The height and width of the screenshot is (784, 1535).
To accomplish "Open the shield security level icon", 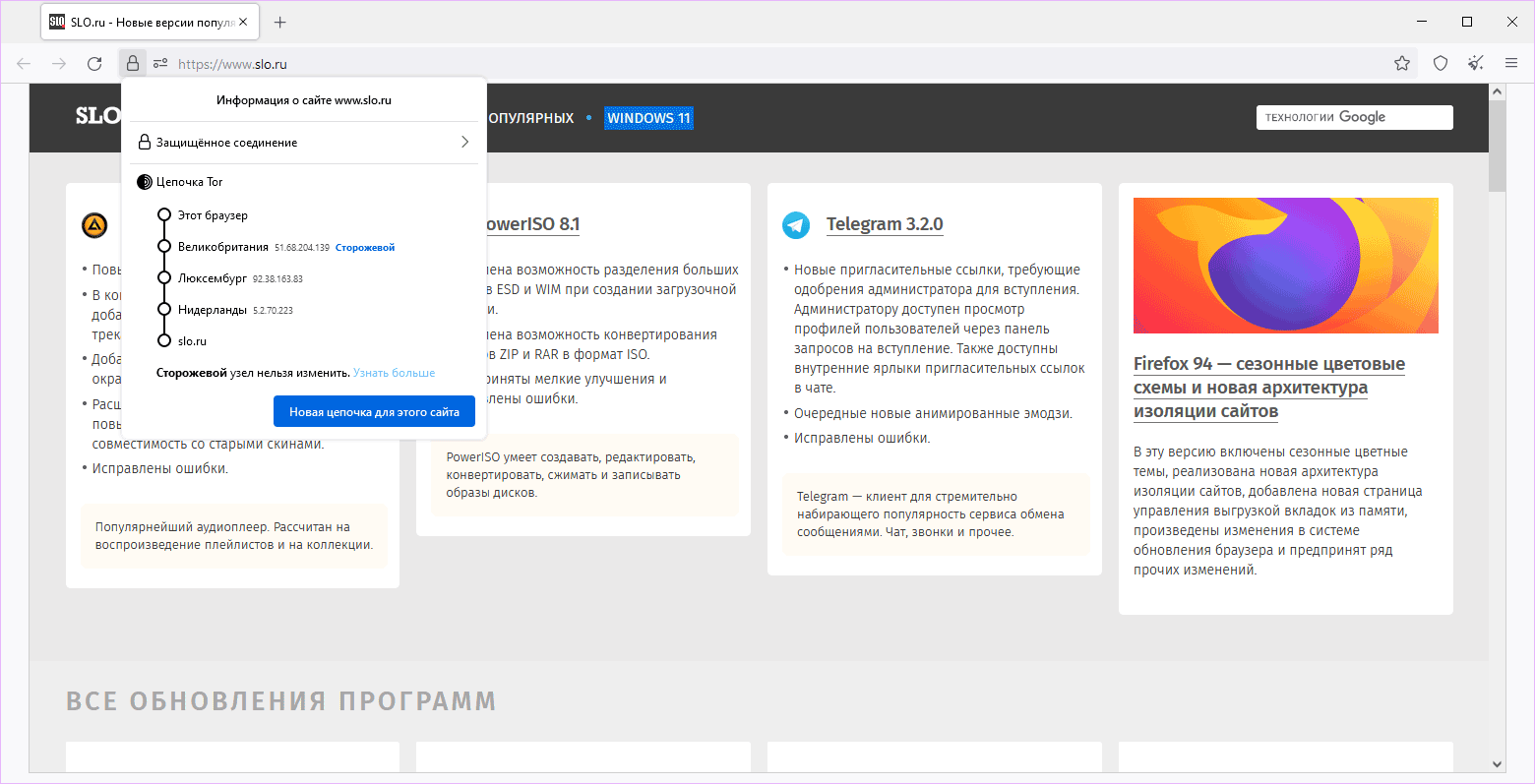I will [1441, 64].
